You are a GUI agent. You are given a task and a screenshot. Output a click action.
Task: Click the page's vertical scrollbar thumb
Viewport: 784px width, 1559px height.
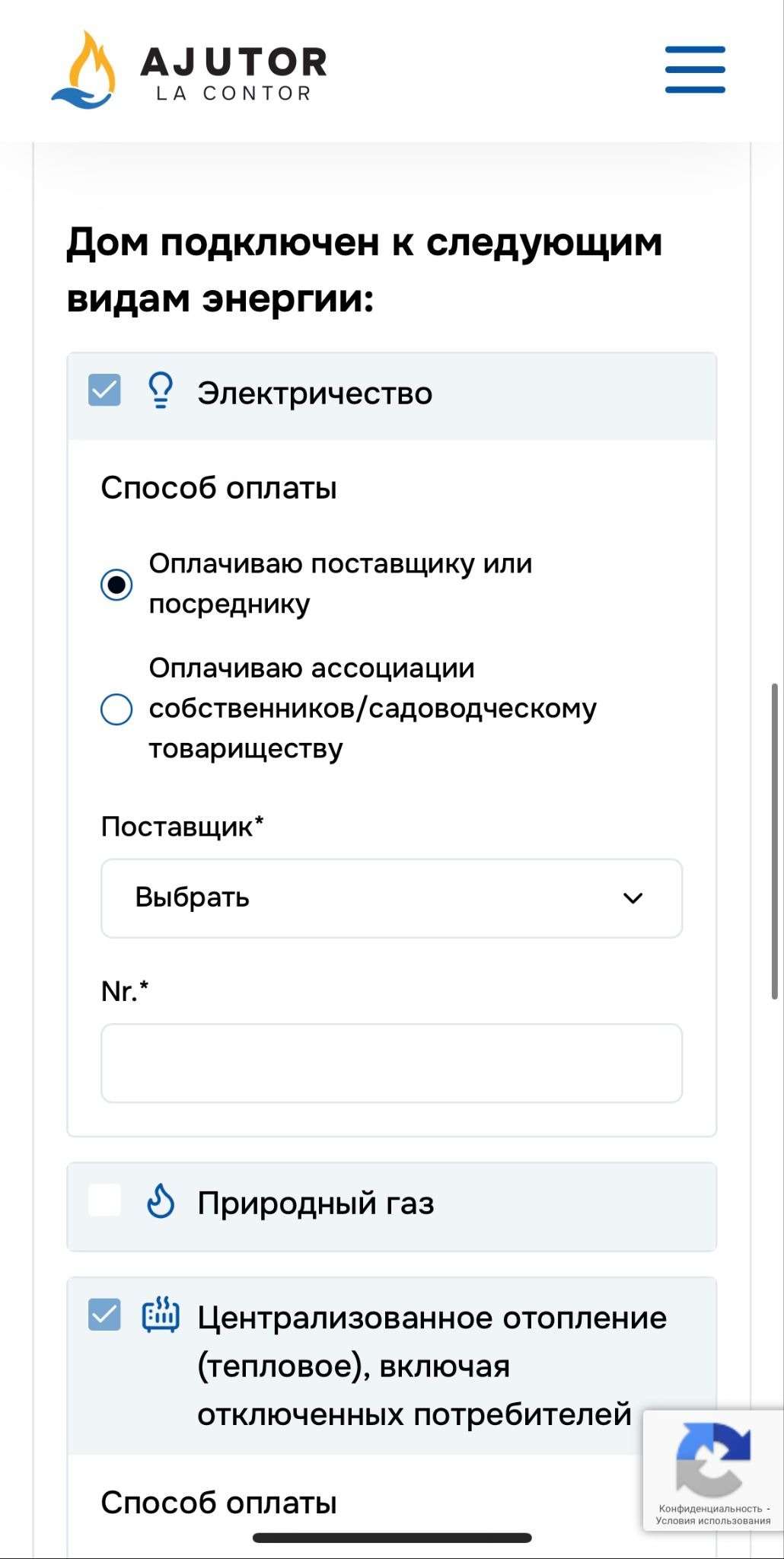774,841
